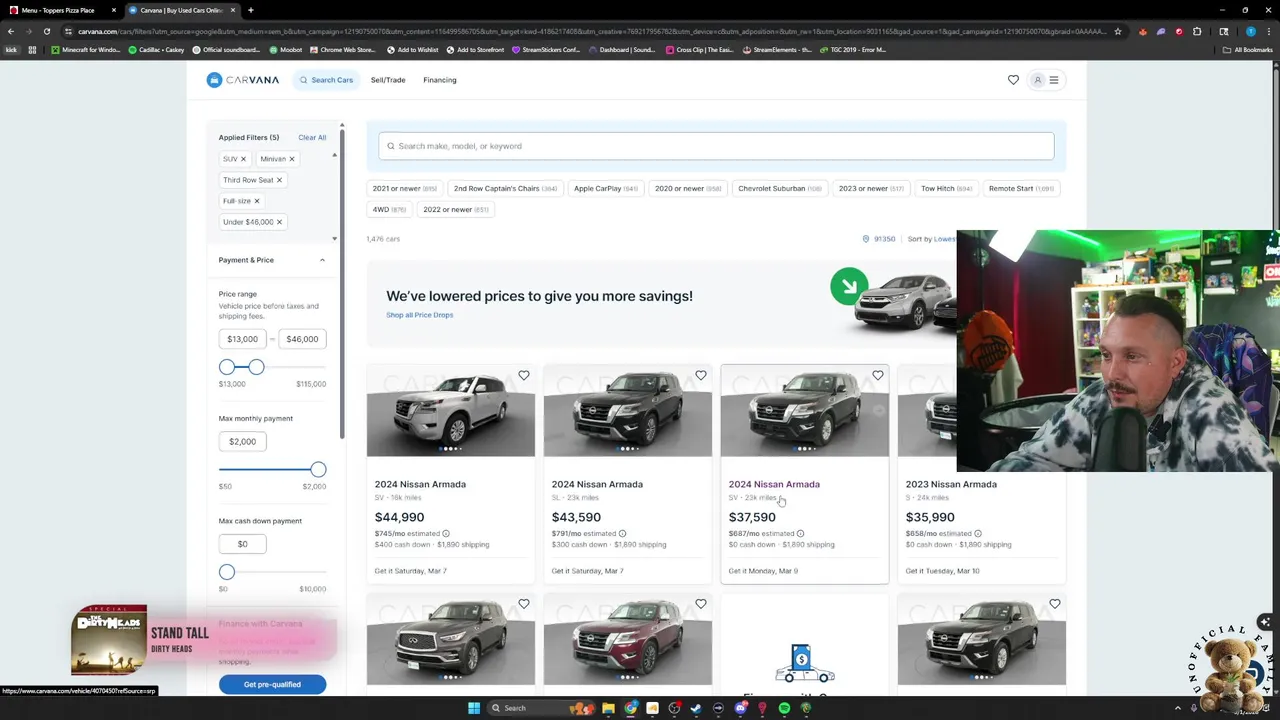Open File Explorer from taskbar

(608, 708)
